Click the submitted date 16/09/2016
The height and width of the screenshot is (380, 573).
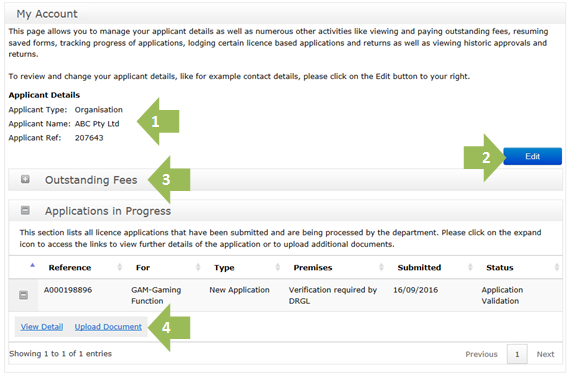point(415,290)
